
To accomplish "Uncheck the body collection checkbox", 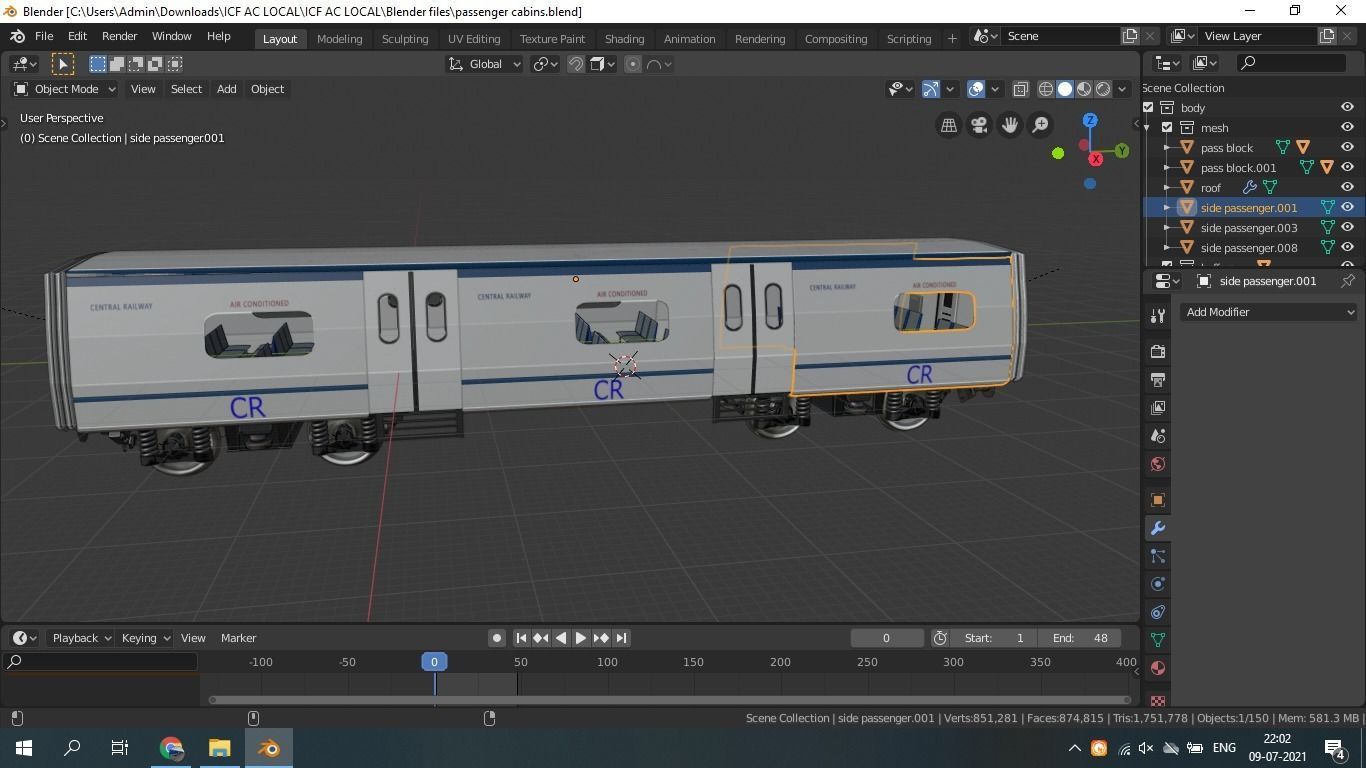I will [x=1148, y=108].
